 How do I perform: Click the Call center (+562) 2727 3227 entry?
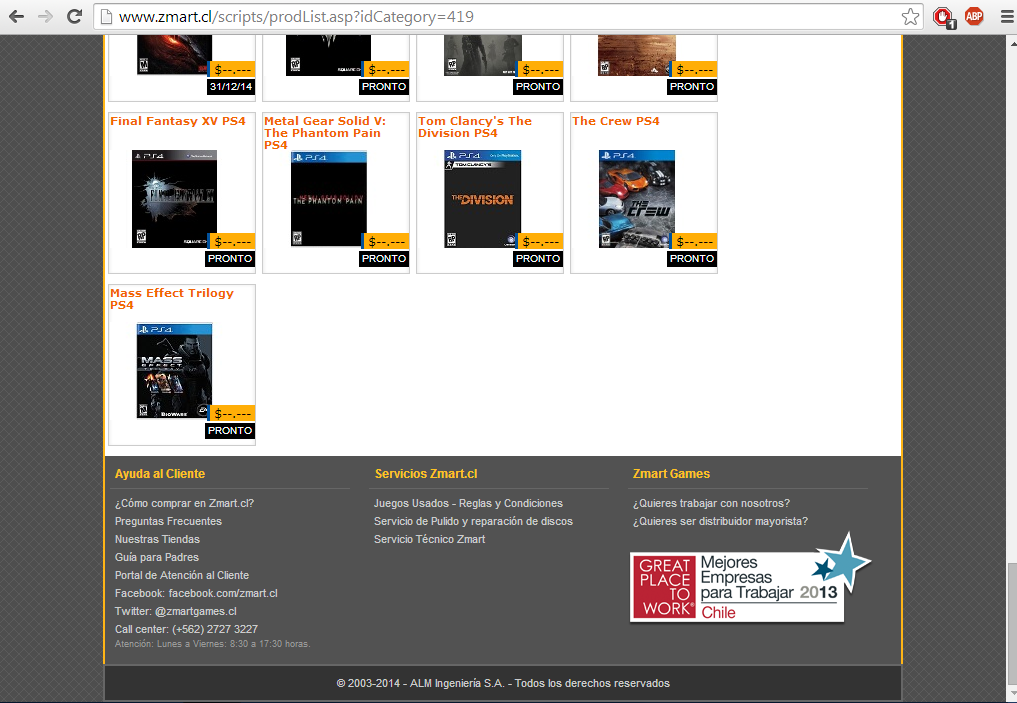(186, 630)
